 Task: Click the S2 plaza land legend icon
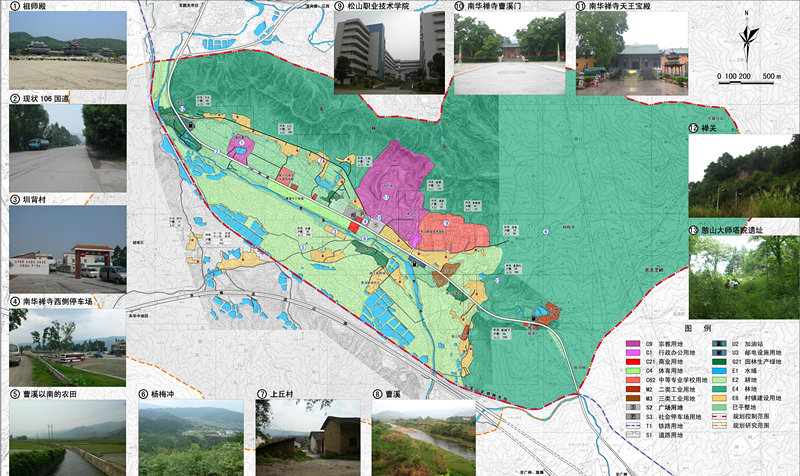[633, 408]
